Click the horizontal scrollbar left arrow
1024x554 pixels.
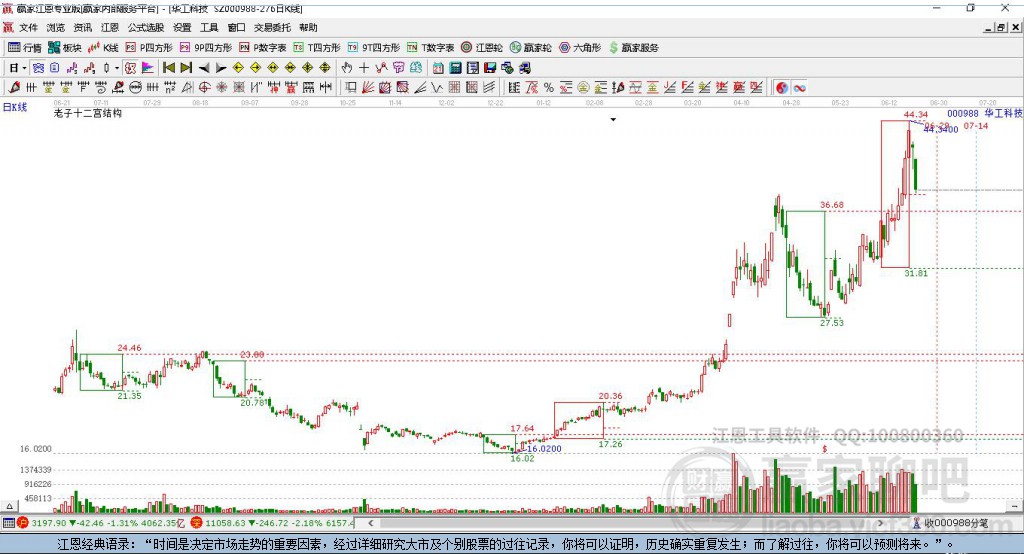tap(371, 523)
